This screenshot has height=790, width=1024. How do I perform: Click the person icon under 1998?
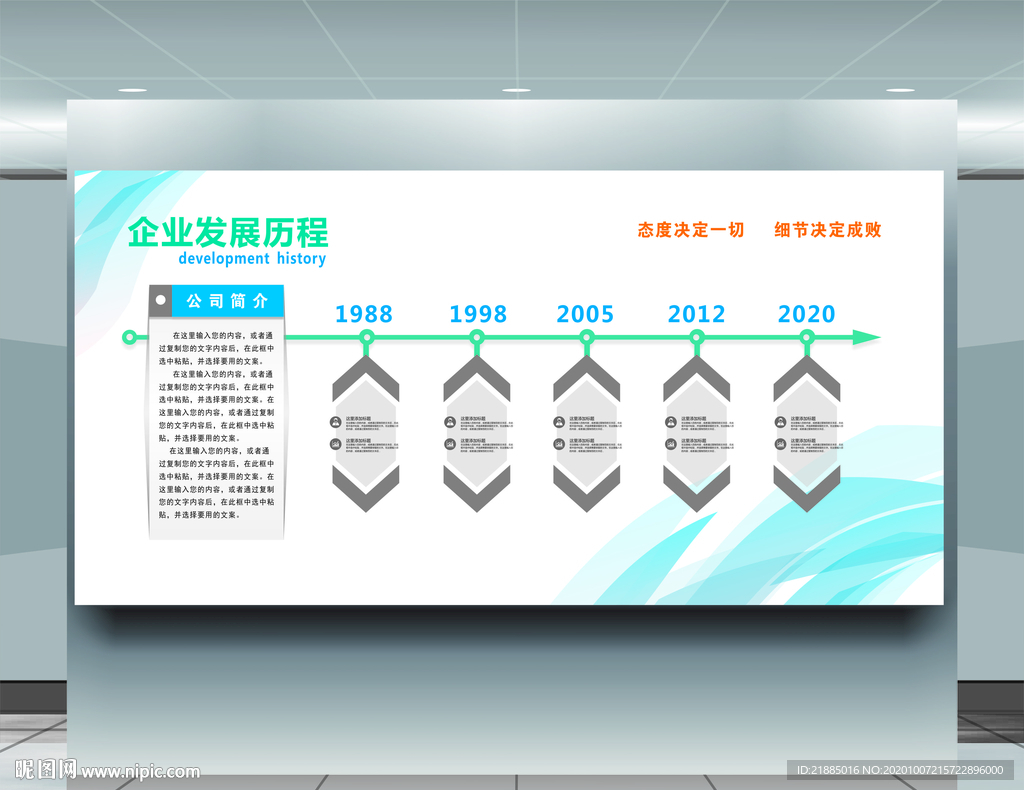click(450, 422)
